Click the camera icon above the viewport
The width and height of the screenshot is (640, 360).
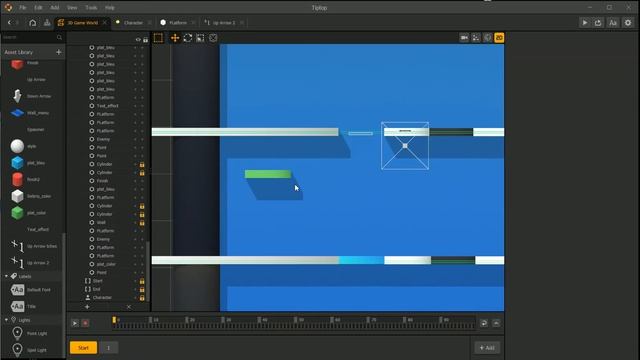pos(464,38)
